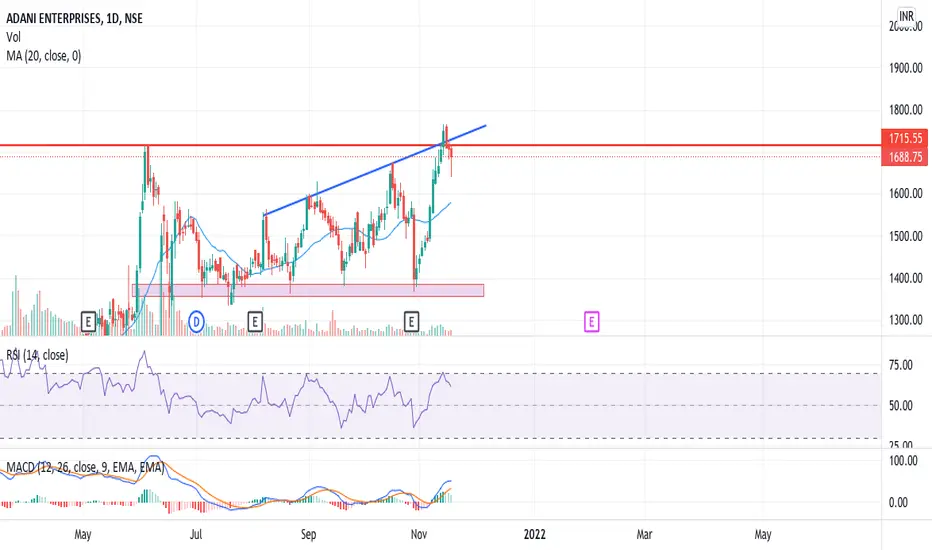
Task: Click the 1600.00 price axis label
Action: (x=906, y=194)
